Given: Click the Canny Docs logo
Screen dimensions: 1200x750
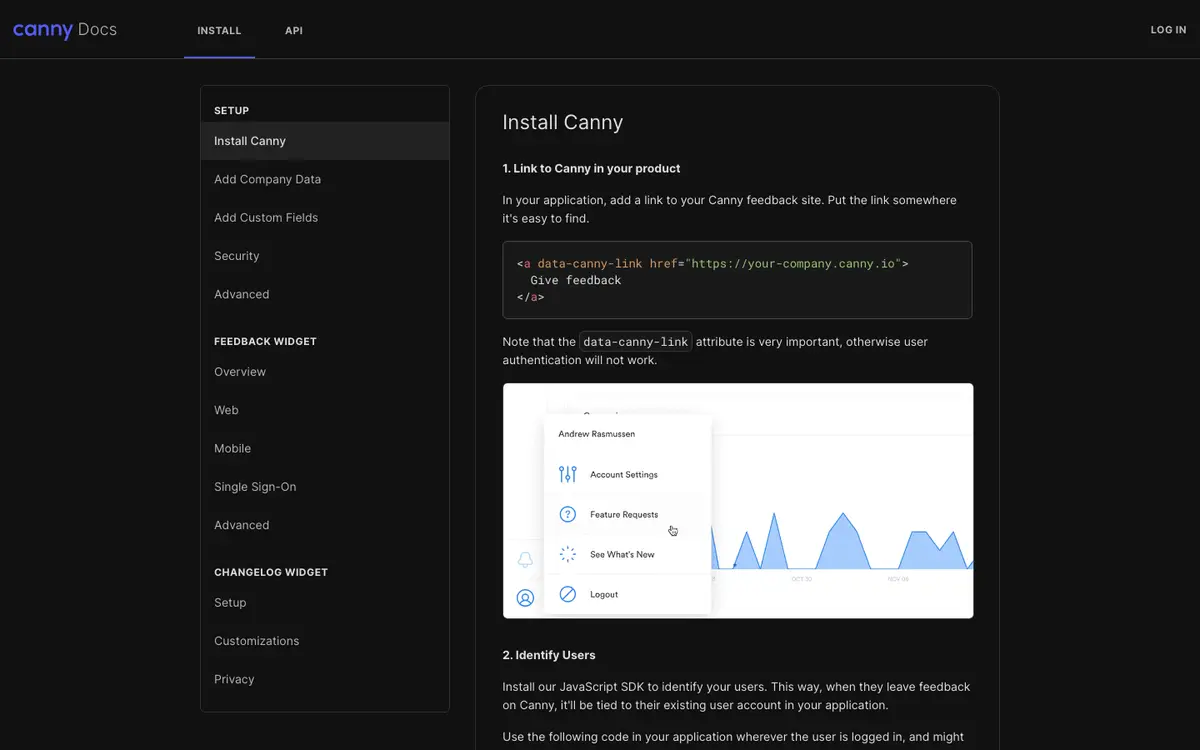Looking at the screenshot, I should click(65, 30).
